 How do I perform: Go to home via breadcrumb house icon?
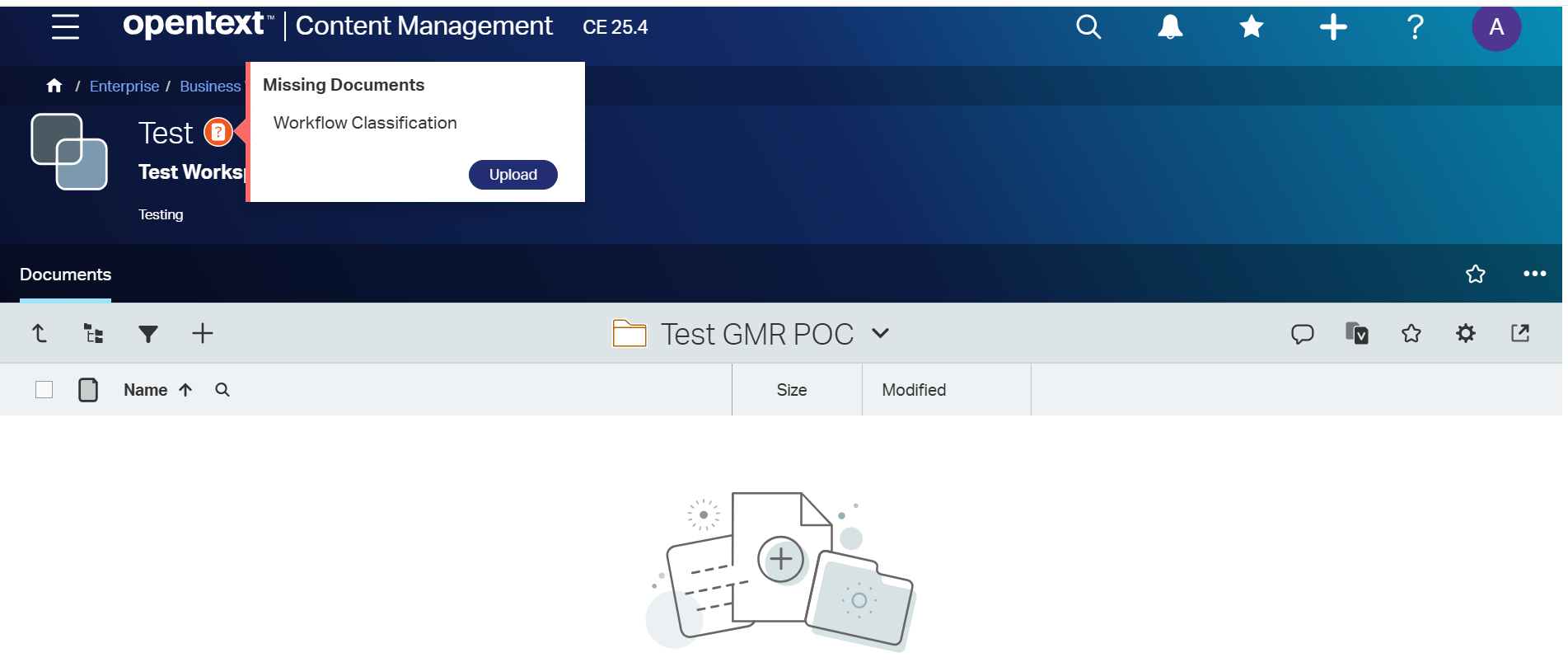point(54,86)
